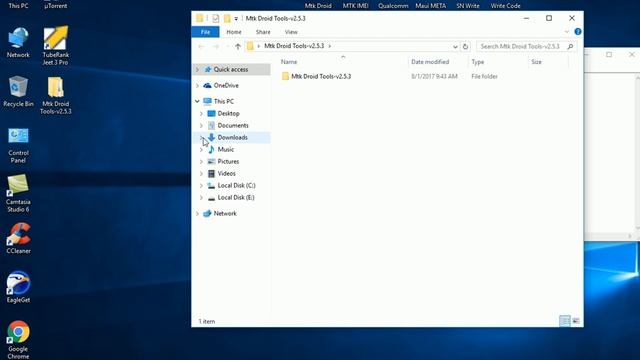Open the Share ribbon tab
Screen dimensions: 640x360
pos(263,32)
